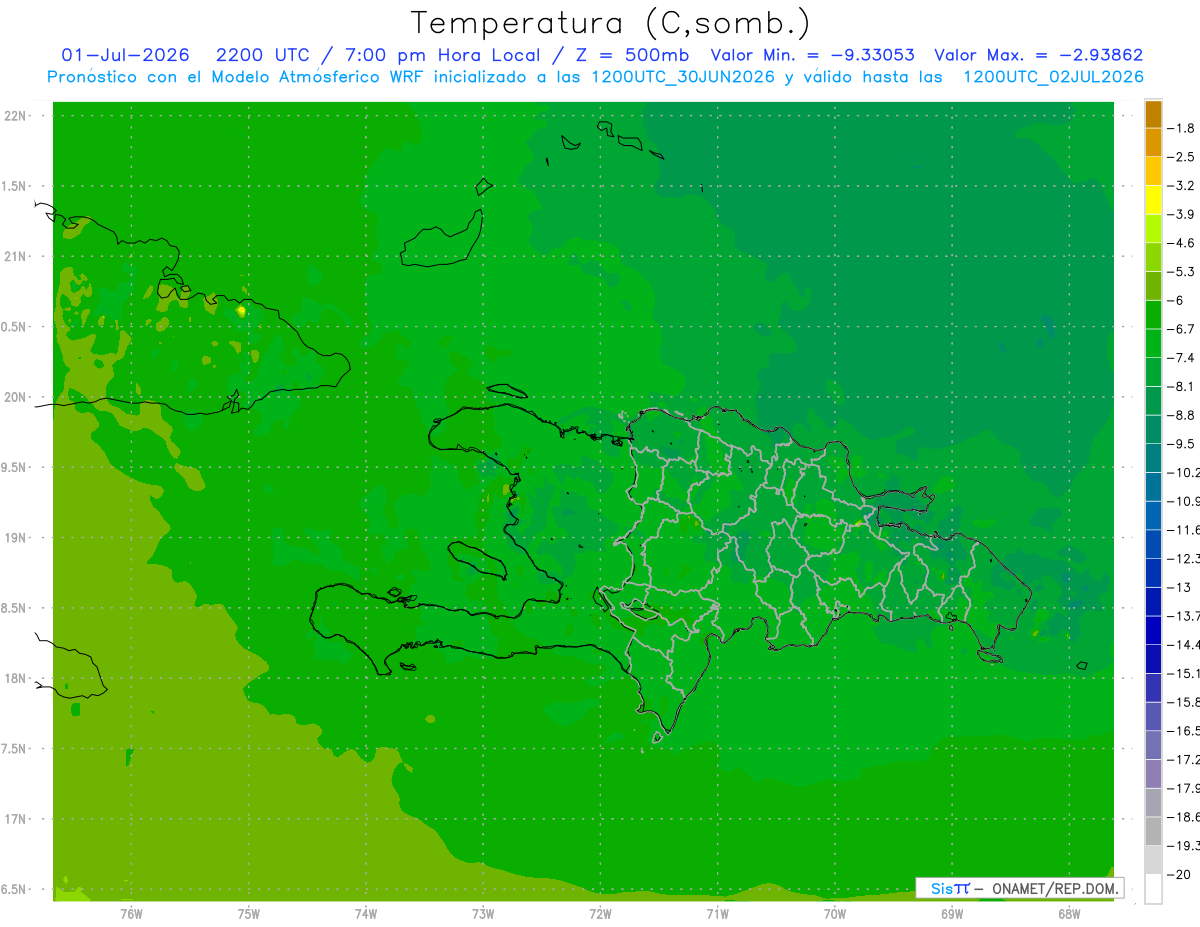Select the 'Z = 500mb' level label

(x=632, y=55)
